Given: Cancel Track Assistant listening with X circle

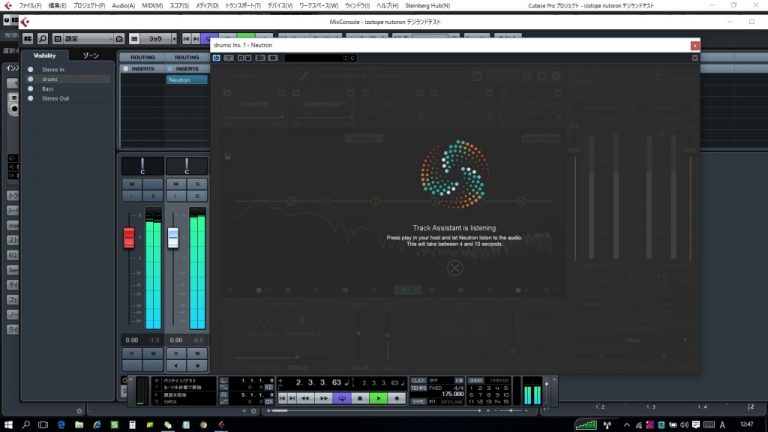Looking at the screenshot, I should 455,267.
